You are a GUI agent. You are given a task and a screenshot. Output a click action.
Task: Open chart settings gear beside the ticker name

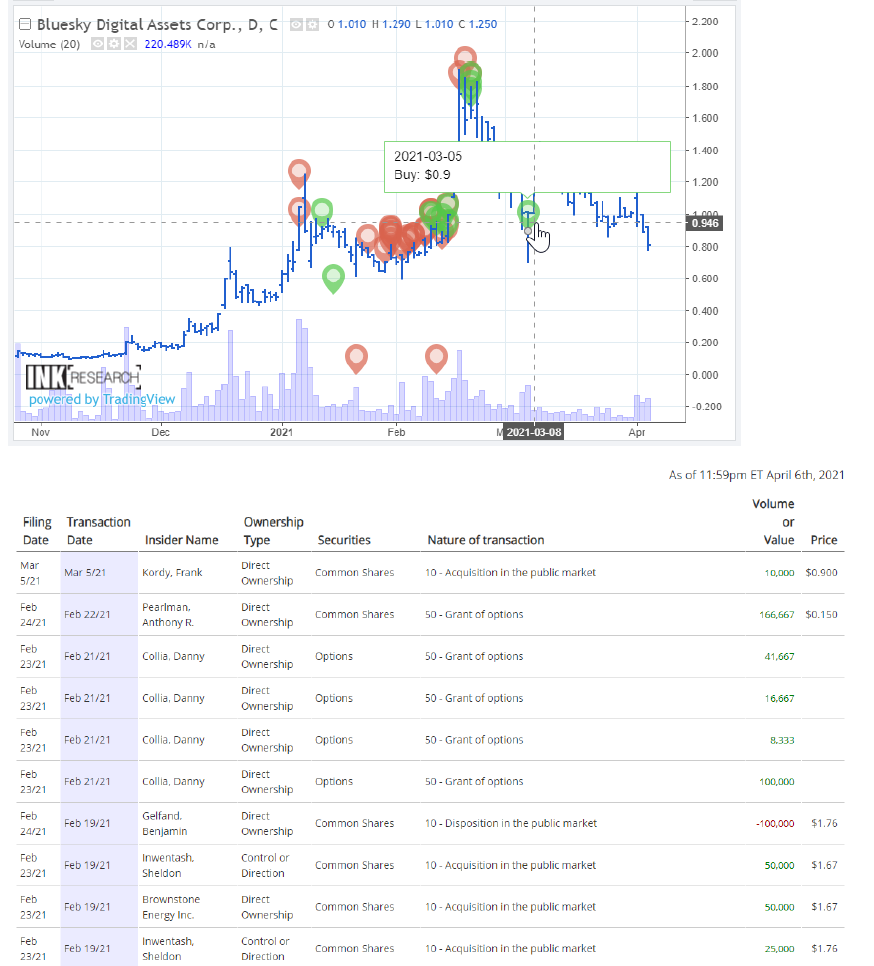310,24
